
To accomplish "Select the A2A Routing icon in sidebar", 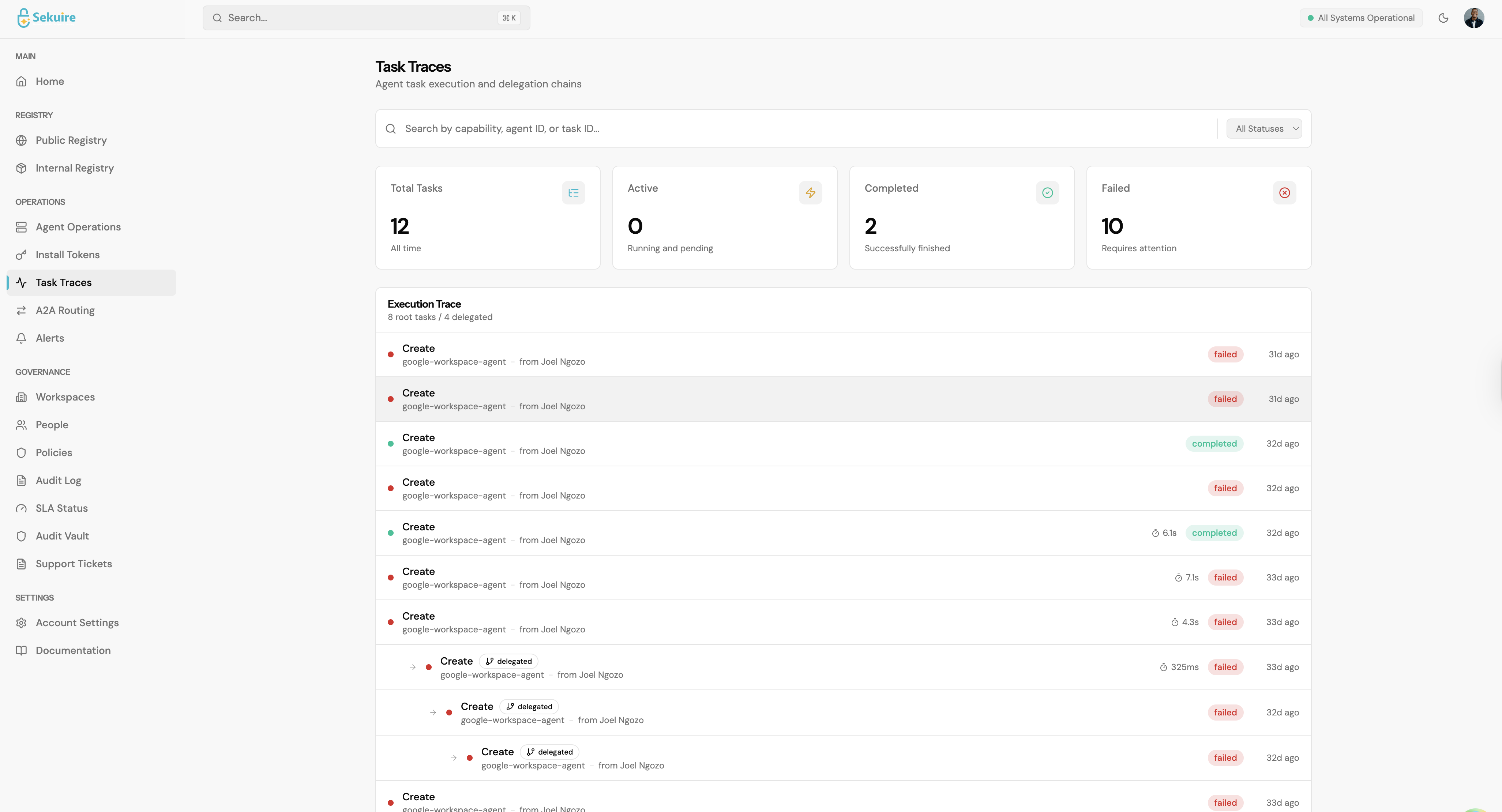I will tap(22, 310).
